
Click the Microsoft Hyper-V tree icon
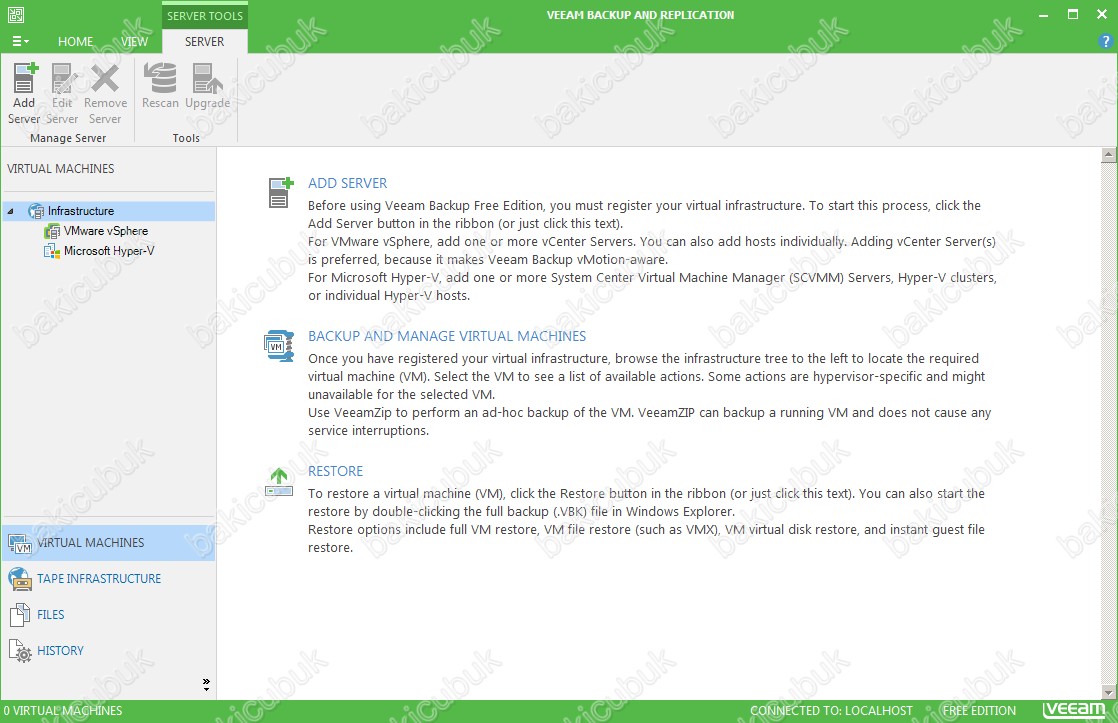(52, 251)
